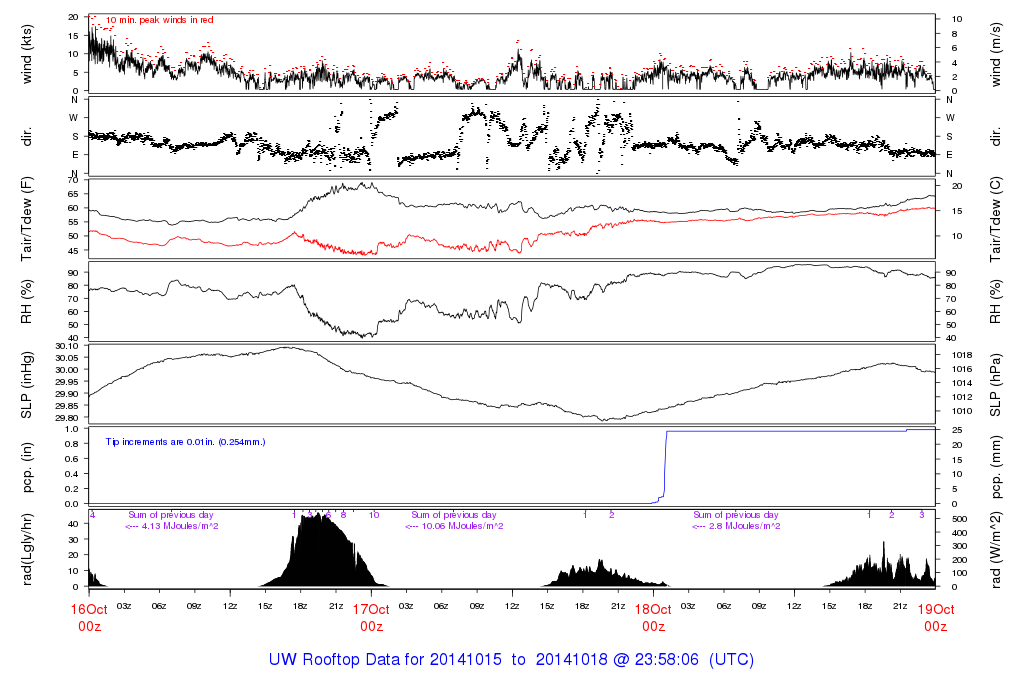The width and height of the screenshot is (1024, 700).
Task: Click the 'wind (kts)' left axis label
Action: [27, 54]
